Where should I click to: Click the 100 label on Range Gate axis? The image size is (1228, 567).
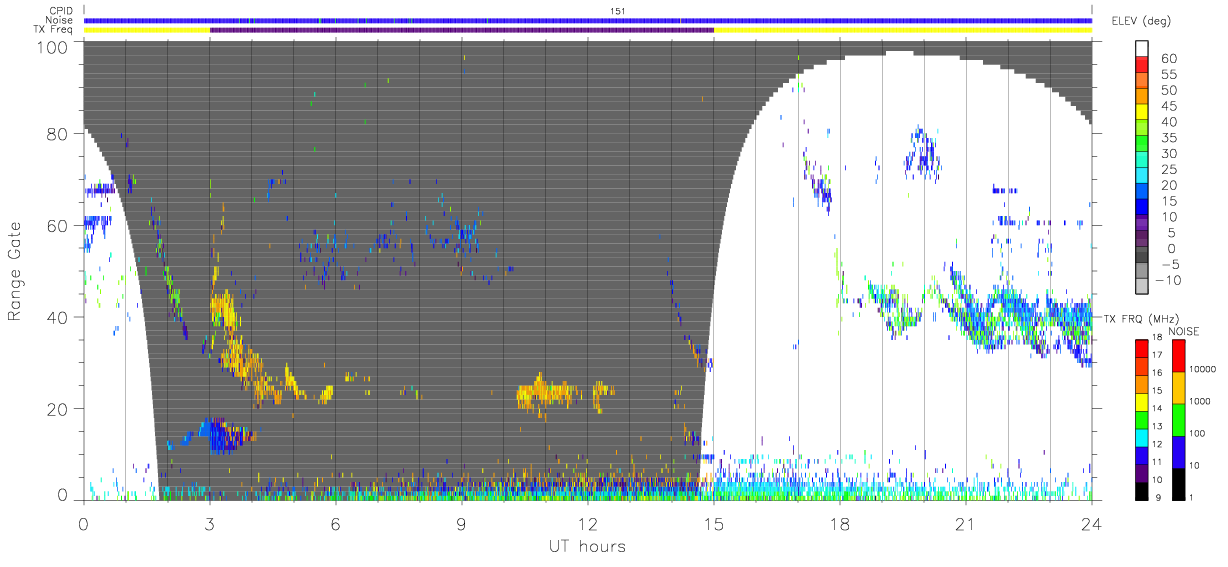coord(54,46)
